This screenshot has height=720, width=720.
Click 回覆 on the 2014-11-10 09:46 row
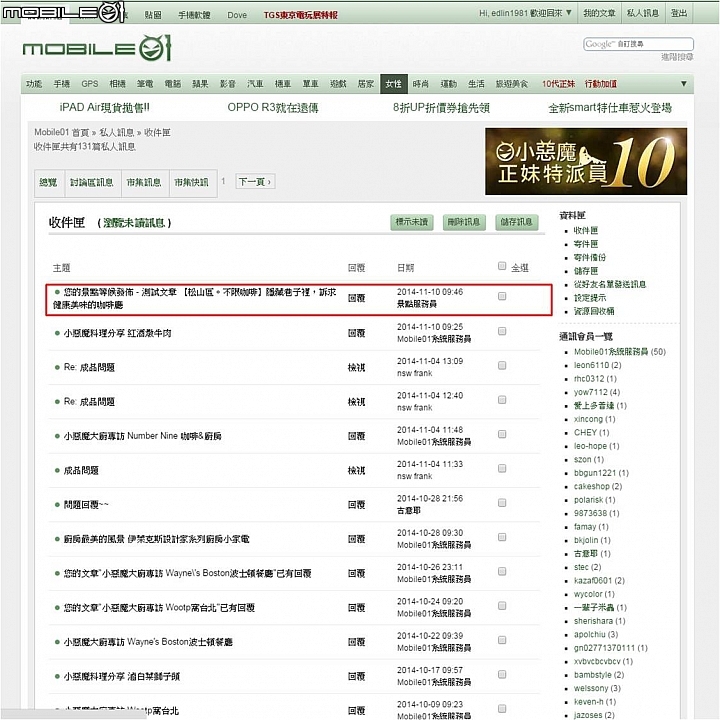(356, 298)
